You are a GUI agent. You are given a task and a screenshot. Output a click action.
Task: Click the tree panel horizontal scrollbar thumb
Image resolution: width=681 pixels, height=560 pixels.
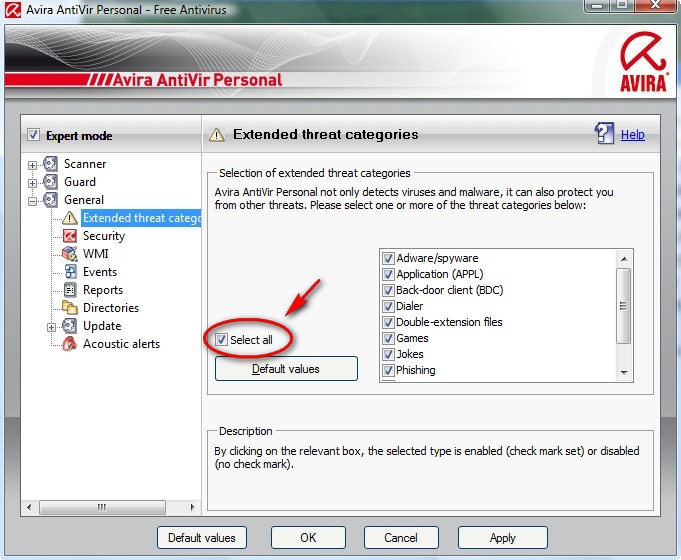click(102, 507)
